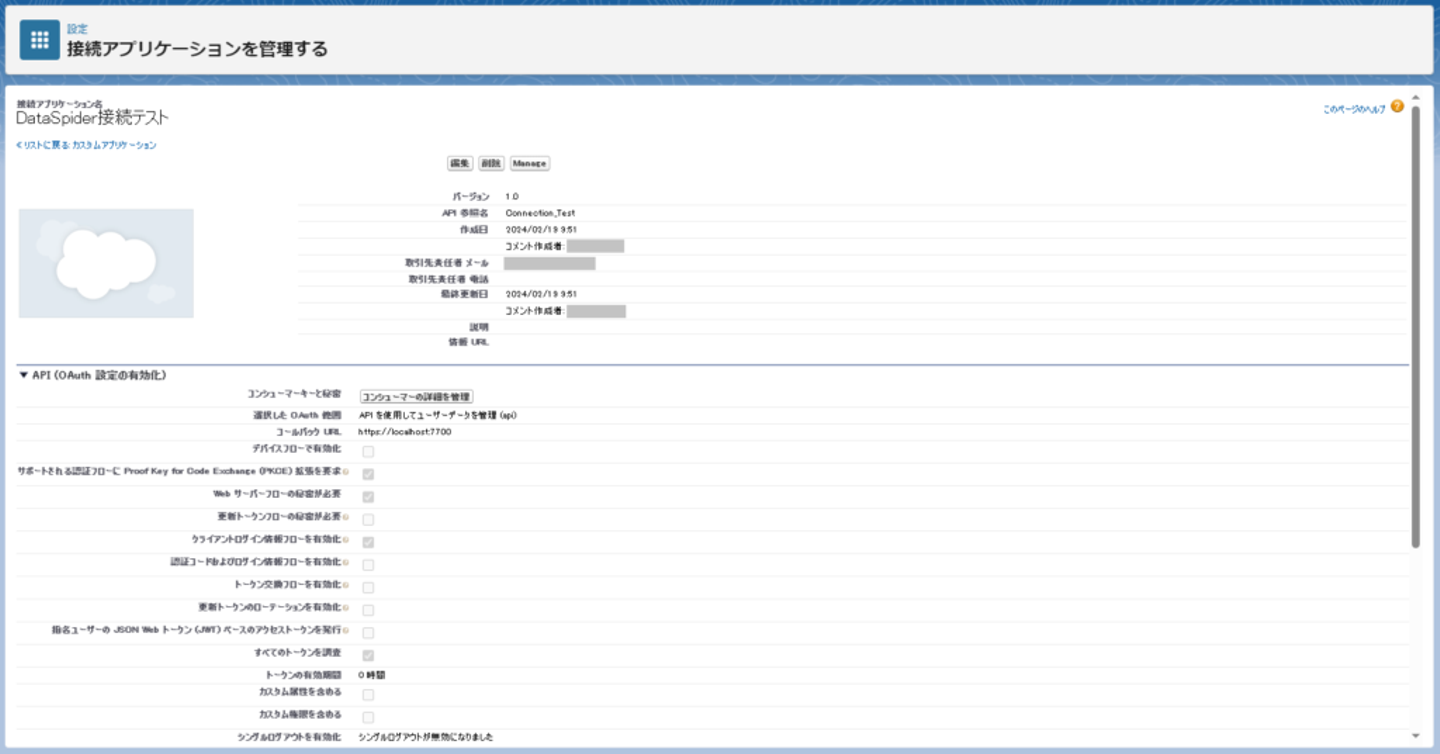Screen dimensions: 1440x754
Task: Toggle the 更新トークンのローテーションを有効化 checkbox
Action: (368, 610)
